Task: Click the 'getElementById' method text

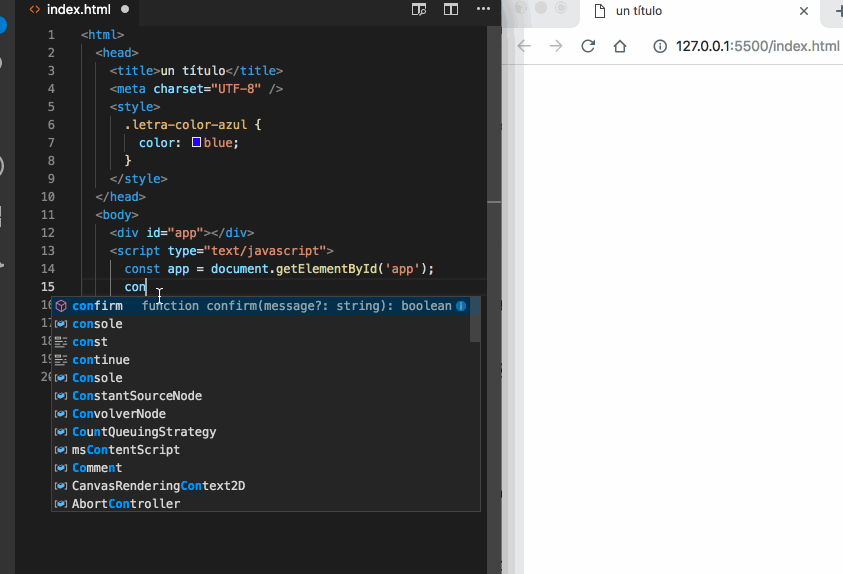Action: tap(326, 268)
